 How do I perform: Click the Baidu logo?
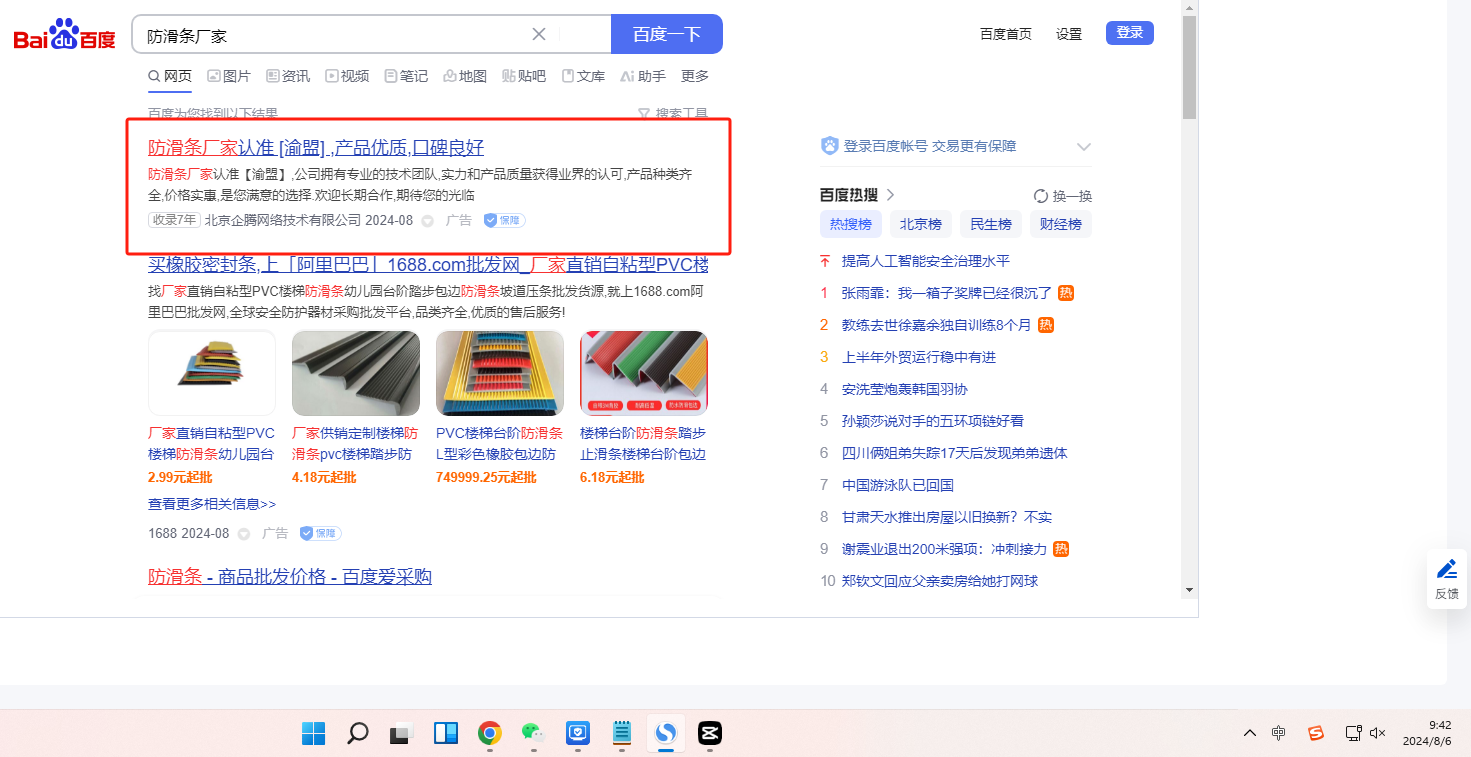pos(65,35)
